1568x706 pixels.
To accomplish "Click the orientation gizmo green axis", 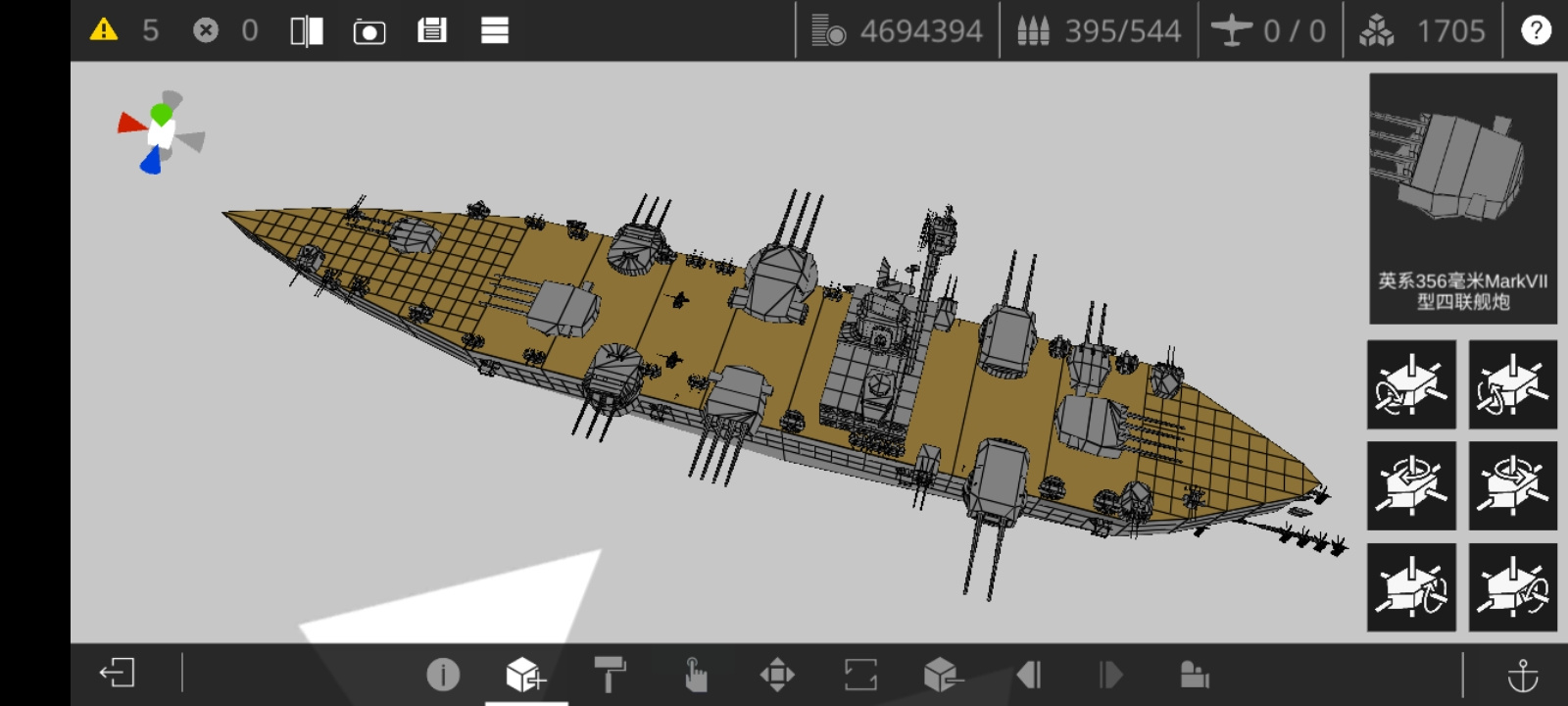I will 162,114.
